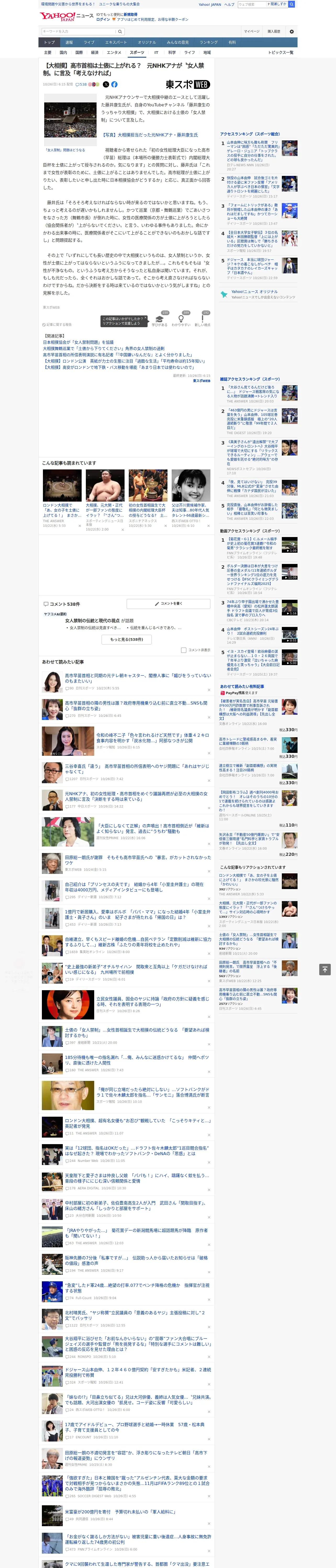Open the 検索しすか dropdown beside web search
Image resolution: width=336 pixels, height=1568 pixels.
[276, 4]
